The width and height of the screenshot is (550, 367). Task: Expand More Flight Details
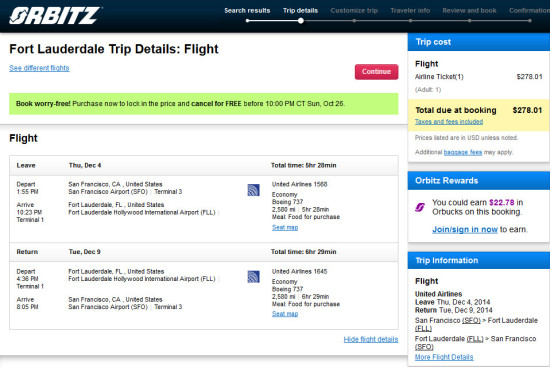click(444, 357)
